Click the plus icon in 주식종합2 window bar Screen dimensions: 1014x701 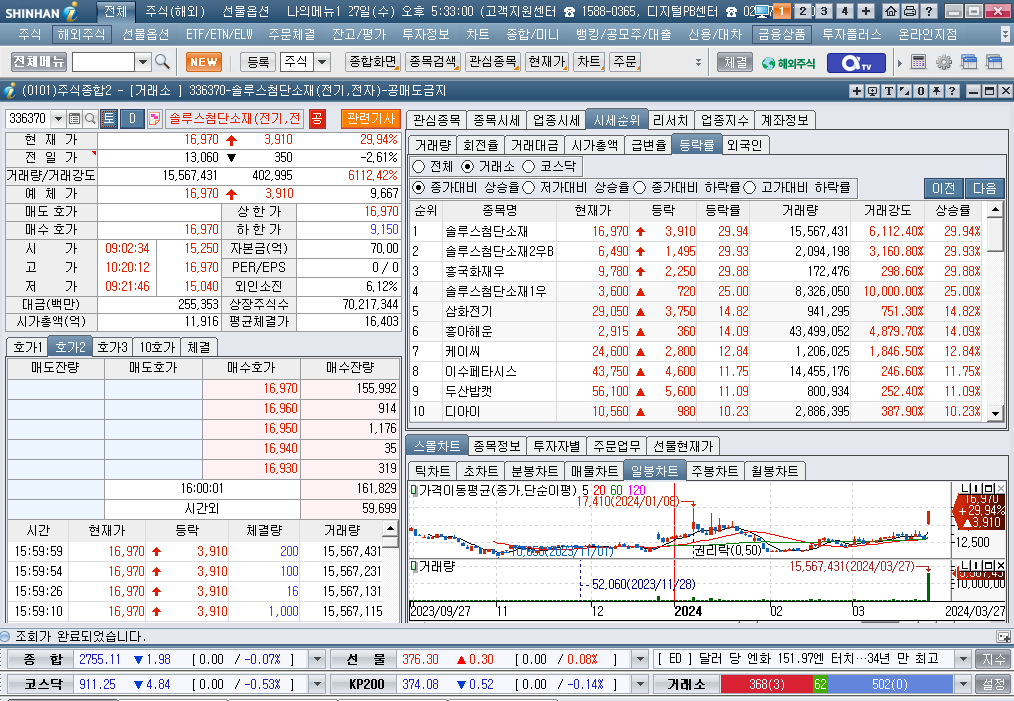856,91
